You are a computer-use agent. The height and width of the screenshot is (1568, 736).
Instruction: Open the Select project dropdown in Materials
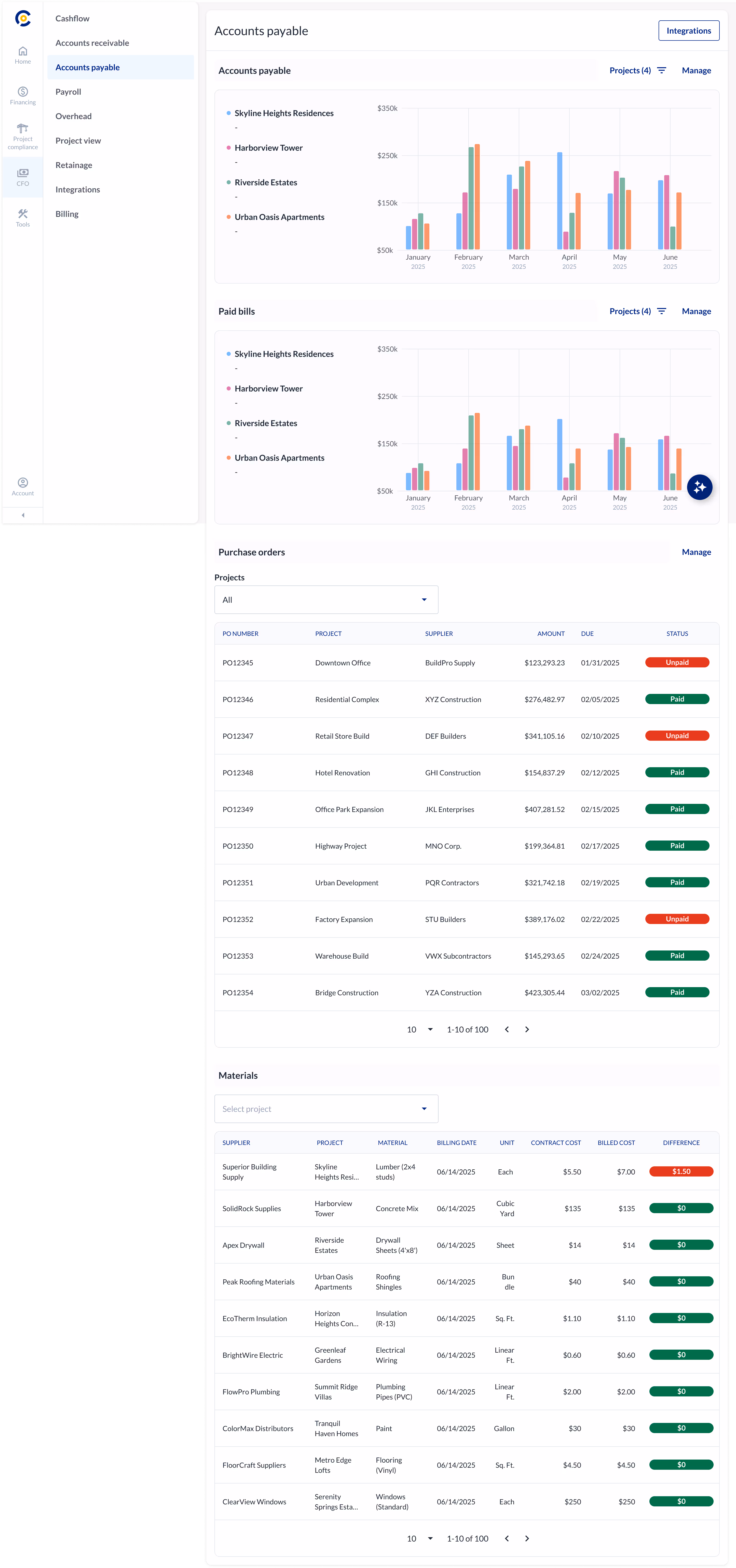(x=326, y=1109)
